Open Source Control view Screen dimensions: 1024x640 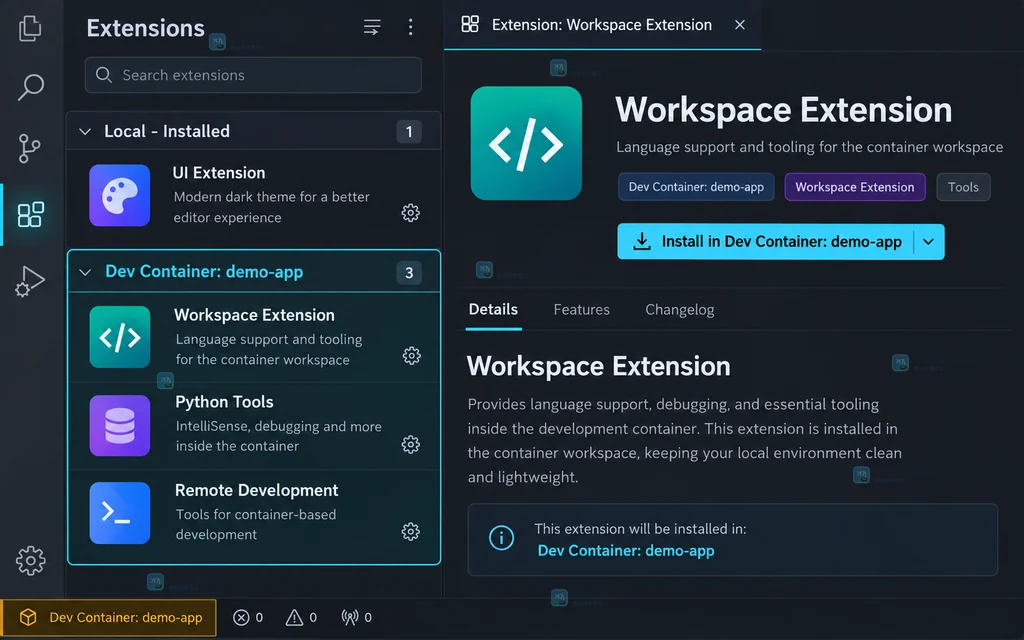29,148
